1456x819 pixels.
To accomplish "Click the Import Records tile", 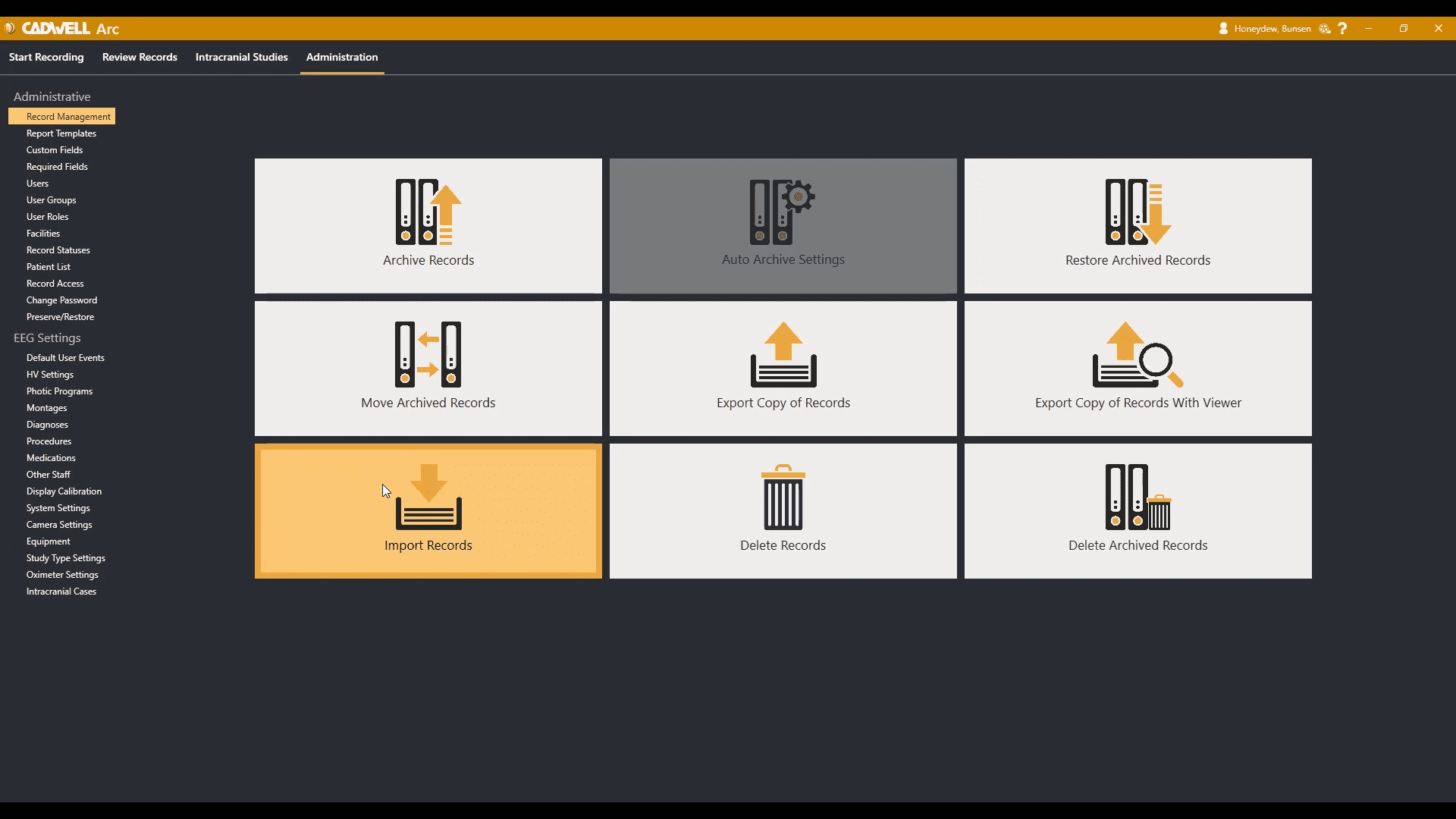I will pyautogui.click(x=428, y=510).
